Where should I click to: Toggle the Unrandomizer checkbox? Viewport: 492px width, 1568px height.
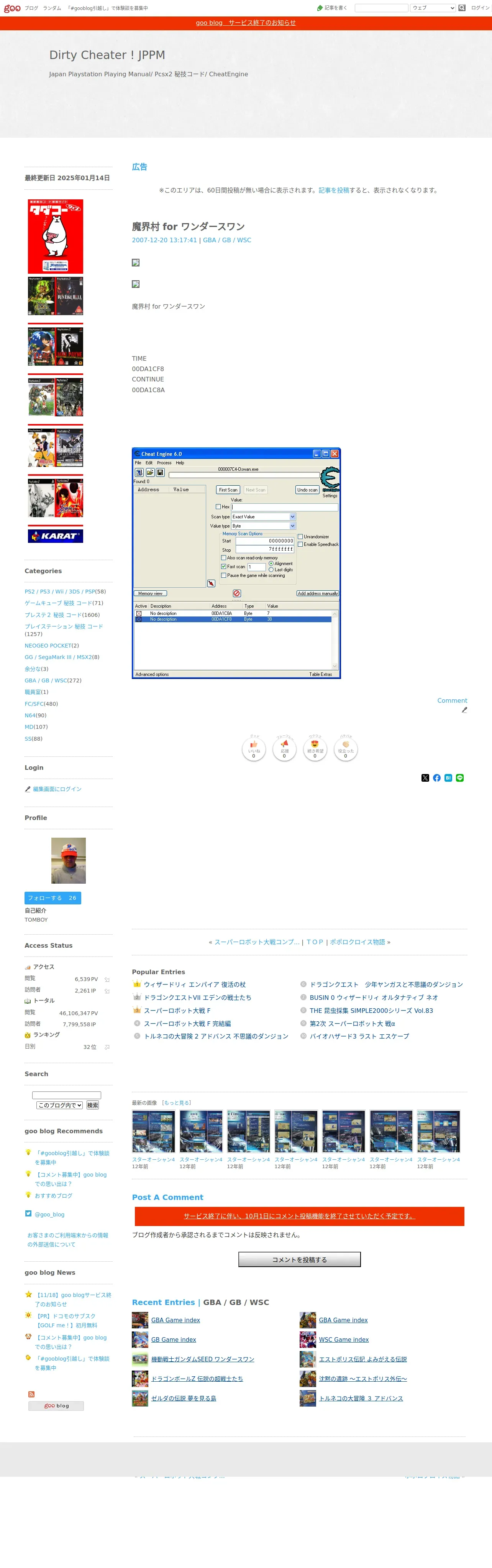coord(300,536)
